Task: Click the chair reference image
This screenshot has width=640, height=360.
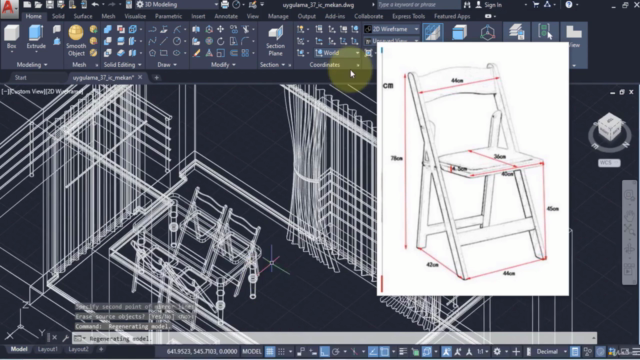Action: point(473,169)
